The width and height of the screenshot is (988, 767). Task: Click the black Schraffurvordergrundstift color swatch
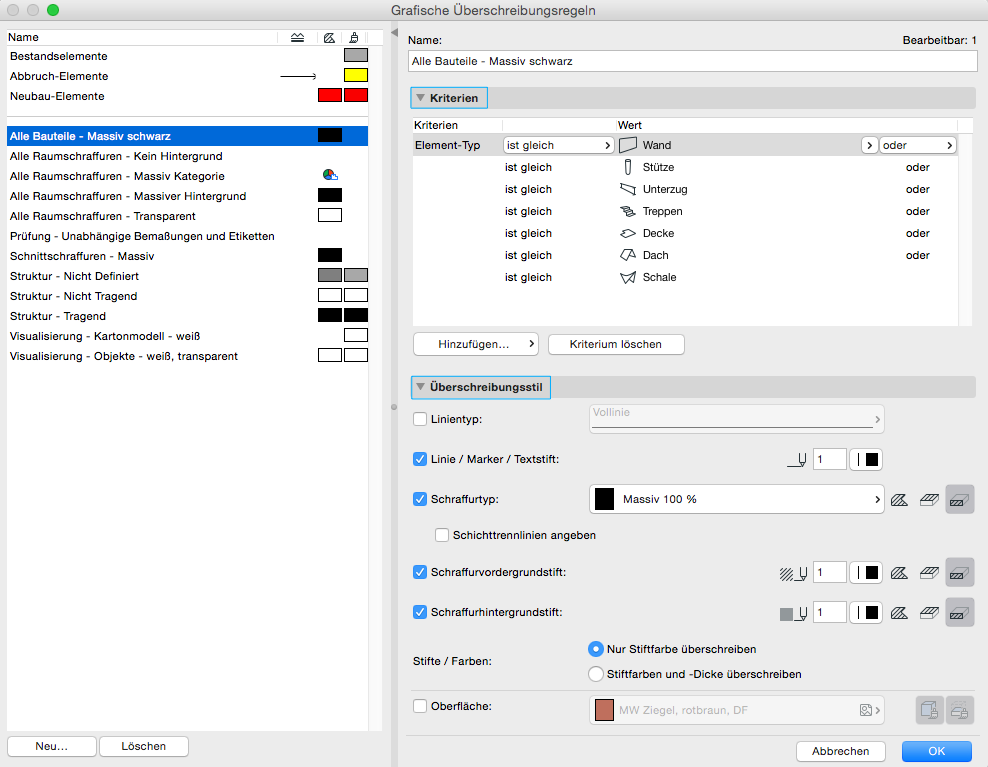coord(873,572)
